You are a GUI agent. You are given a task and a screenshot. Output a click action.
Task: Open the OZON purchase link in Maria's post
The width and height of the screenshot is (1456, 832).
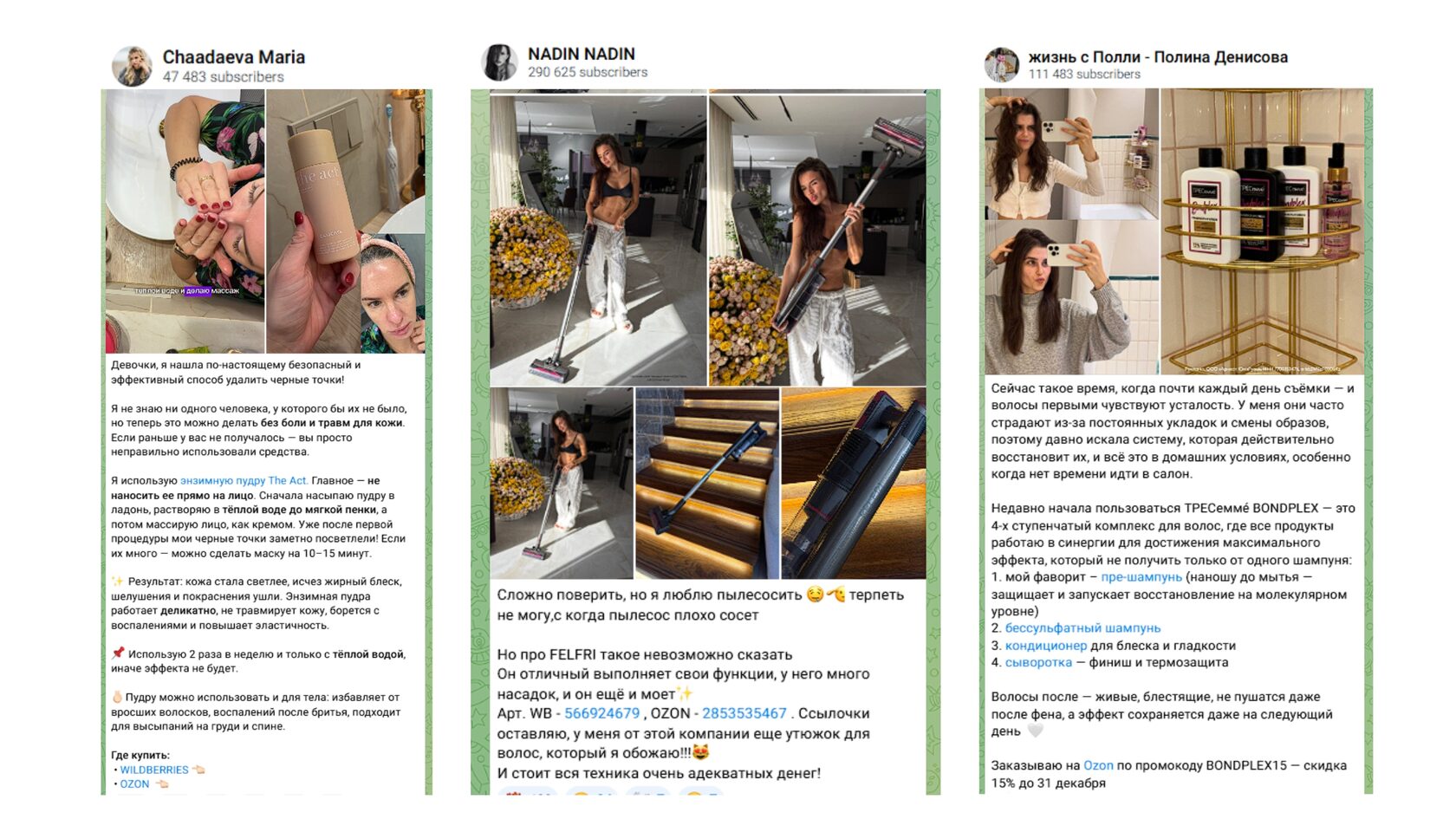point(134,783)
